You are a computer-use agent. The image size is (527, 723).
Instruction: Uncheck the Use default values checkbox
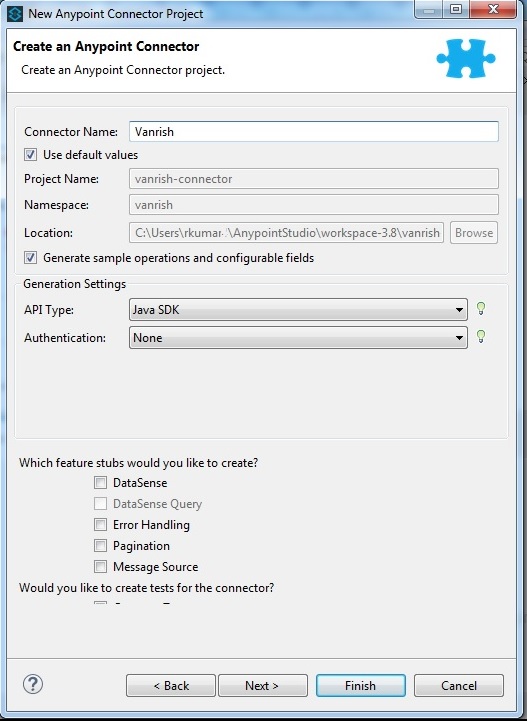coord(30,154)
